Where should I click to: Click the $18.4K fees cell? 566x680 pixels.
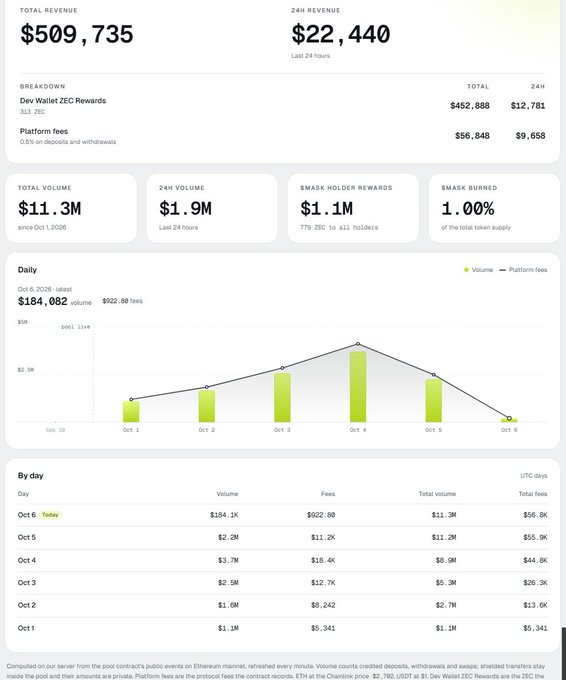pyautogui.click(x=323, y=560)
